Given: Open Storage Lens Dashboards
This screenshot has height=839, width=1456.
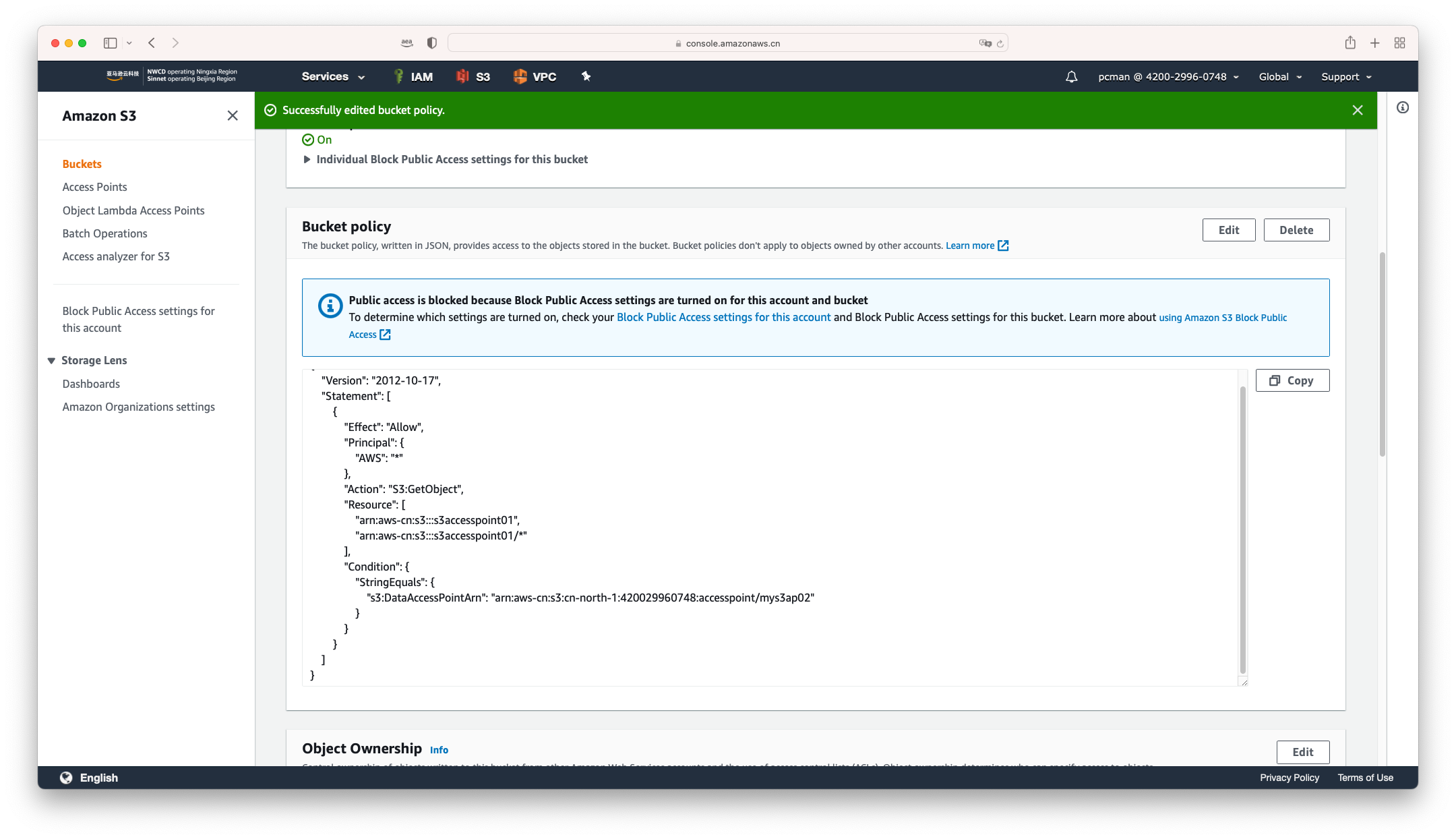Looking at the screenshot, I should coord(91,384).
